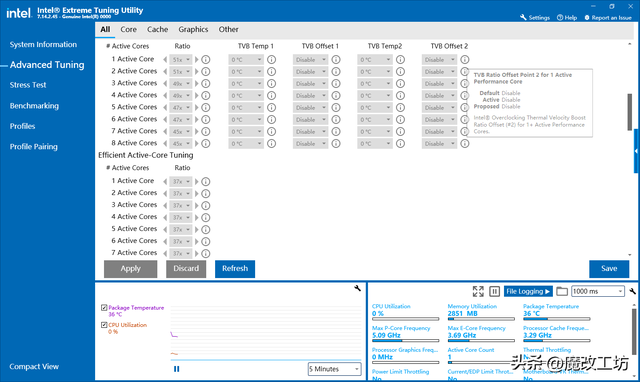
Task: Open info icon for Efficient 5 Active Cores ratio
Action: tap(206, 229)
